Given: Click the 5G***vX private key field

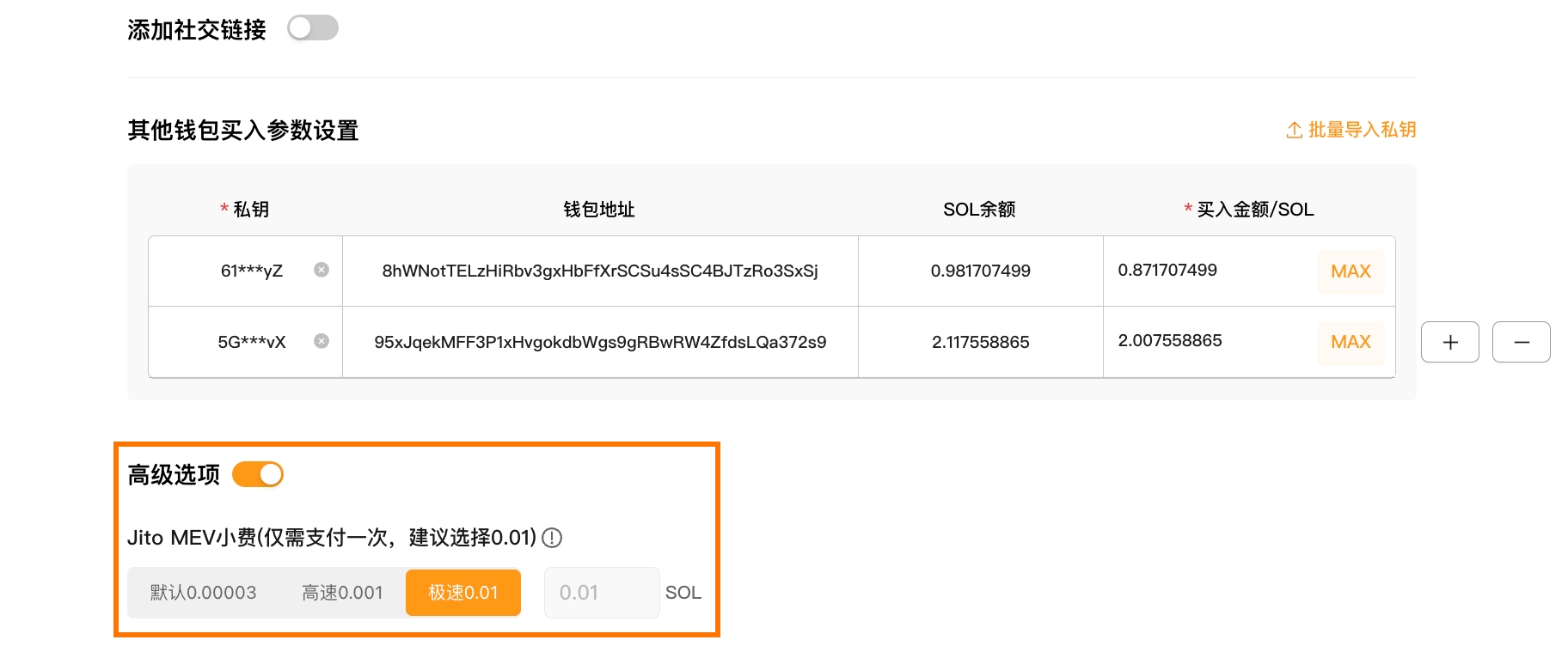Looking at the screenshot, I should (x=251, y=342).
